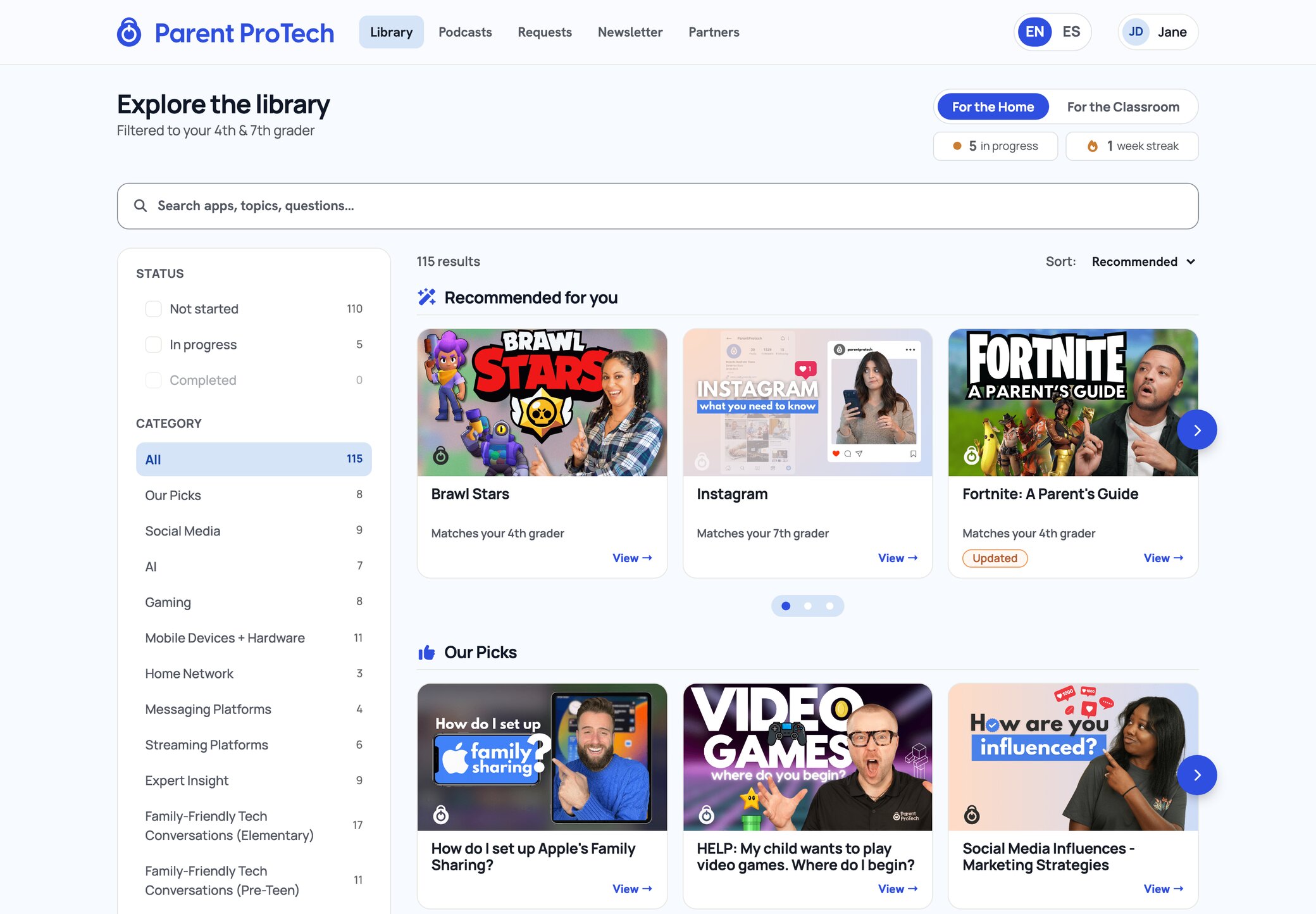The image size is (1316, 914).
Task: Select the Gaming category
Action: click(x=254, y=602)
